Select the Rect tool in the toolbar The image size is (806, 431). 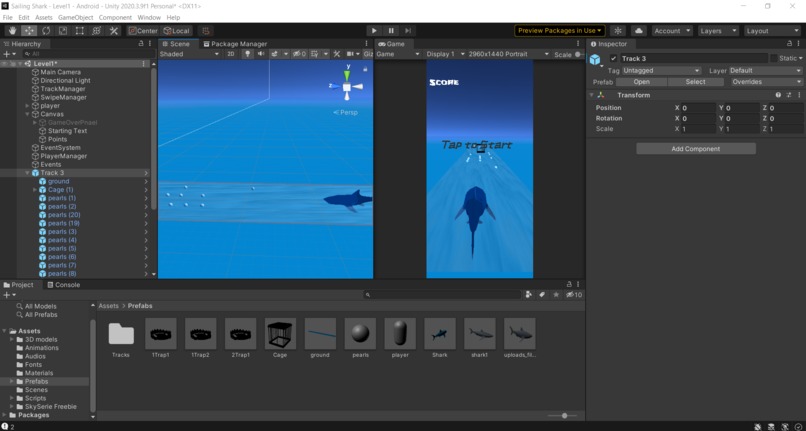pos(80,31)
